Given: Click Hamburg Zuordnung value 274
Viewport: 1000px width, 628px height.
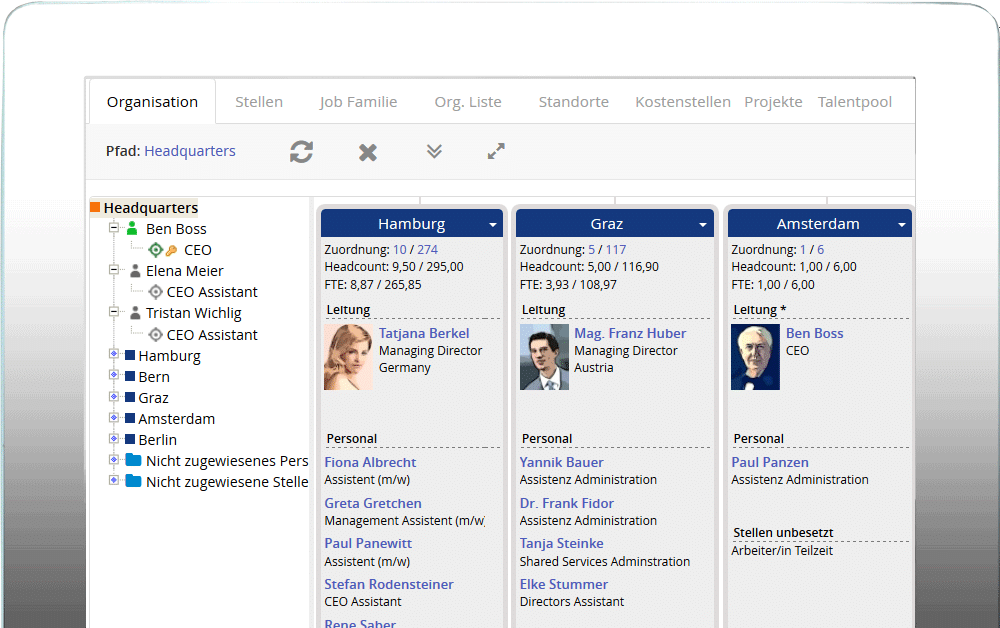Looking at the screenshot, I should (427, 249).
